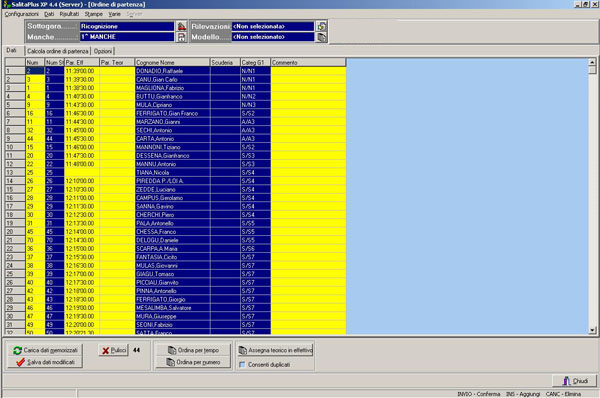
Task: Open the Risultati menu
Action: pyautogui.click(x=69, y=14)
